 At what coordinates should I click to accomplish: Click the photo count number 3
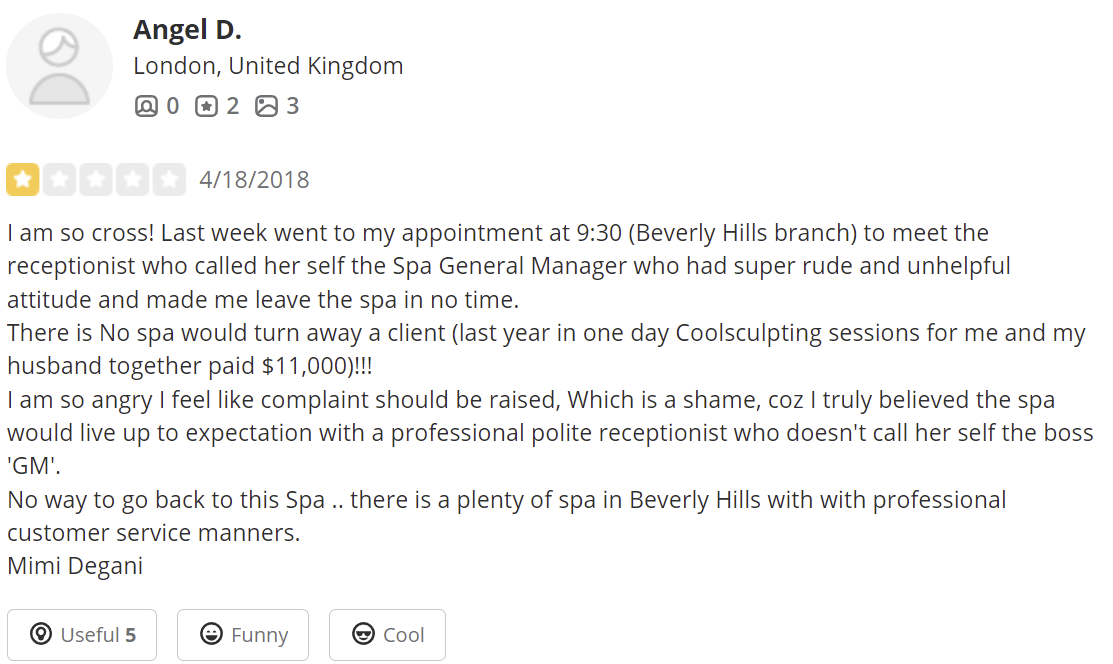292,107
